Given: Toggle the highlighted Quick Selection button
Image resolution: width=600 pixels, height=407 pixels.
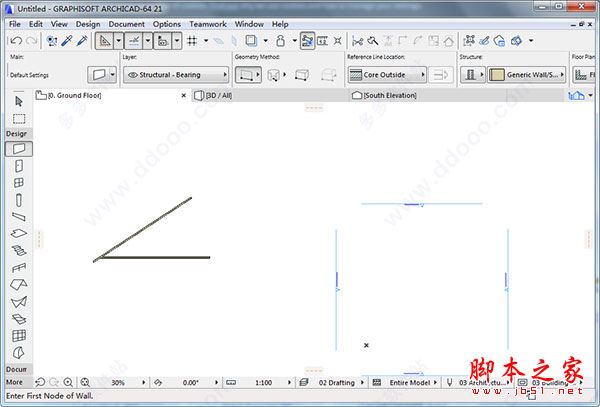Looking at the screenshot, I should [x=307, y=41].
